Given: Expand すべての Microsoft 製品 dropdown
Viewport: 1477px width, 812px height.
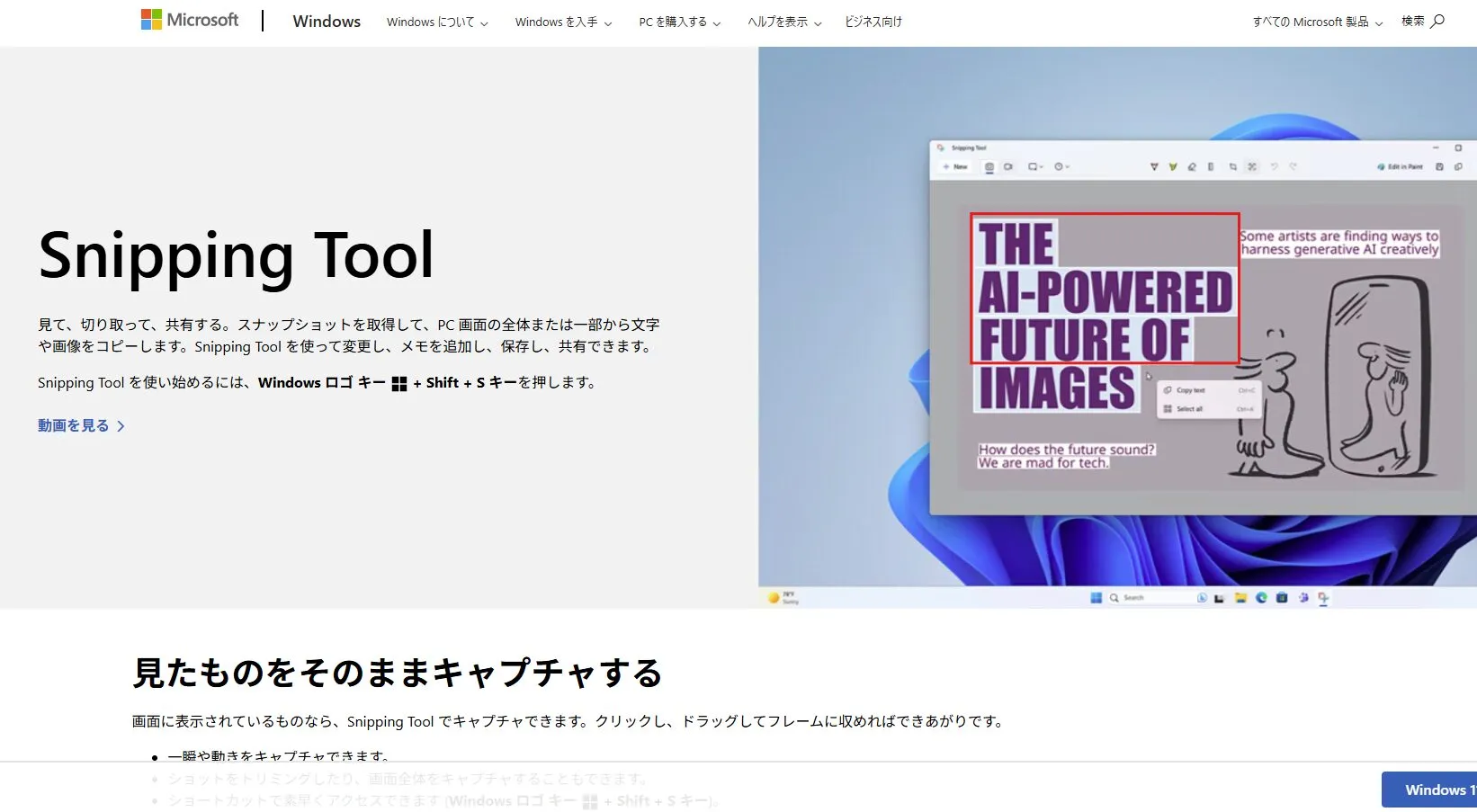Looking at the screenshot, I should pyautogui.click(x=1318, y=22).
